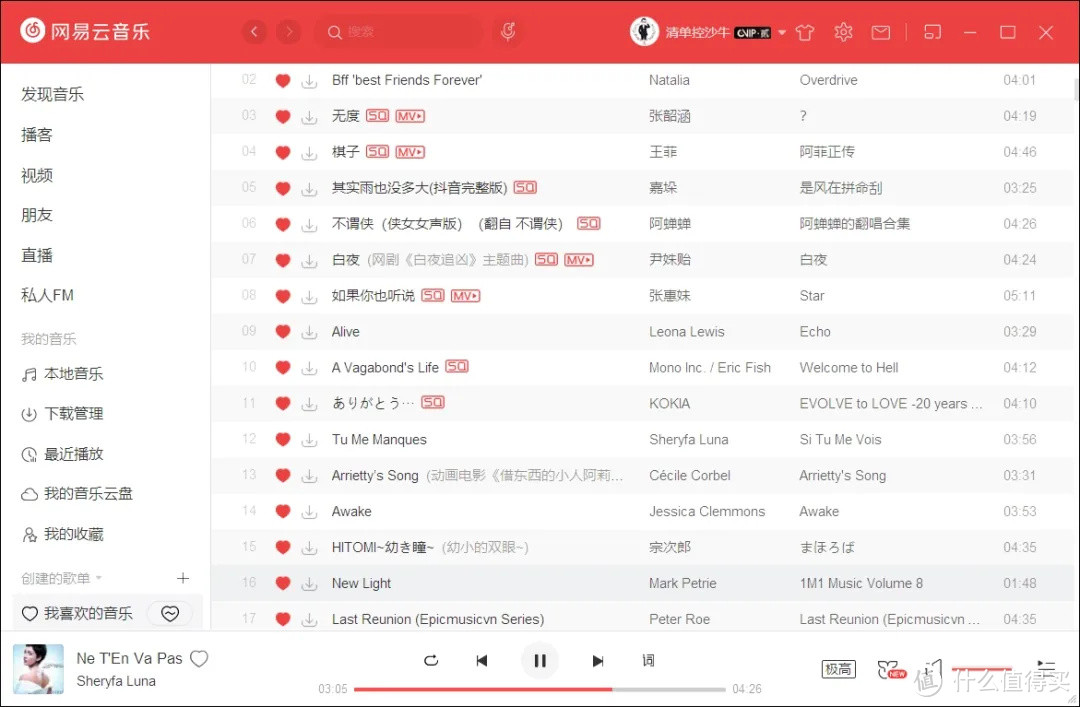The height and width of the screenshot is (707, 1080).
Task: Add a new playlist with plus icon
Action: 183,578
